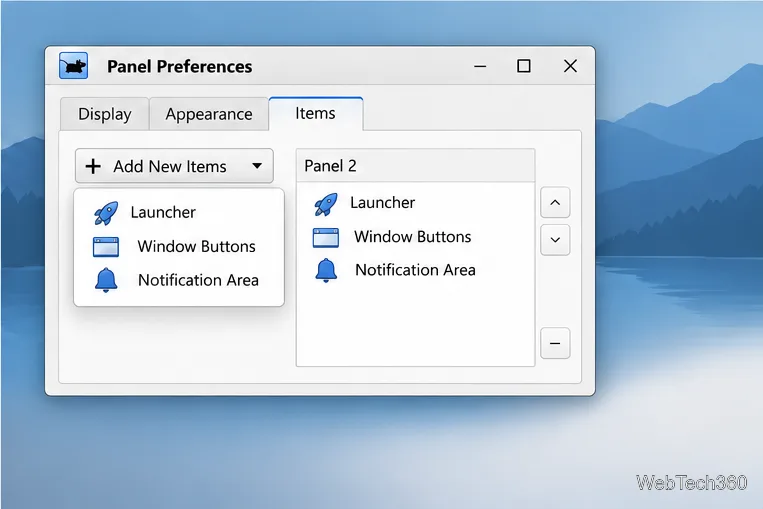The height and width of the screenshot is (509, 763).
Task: Select Window Buttons in the Panel 2 list
Action: point(416,237)
